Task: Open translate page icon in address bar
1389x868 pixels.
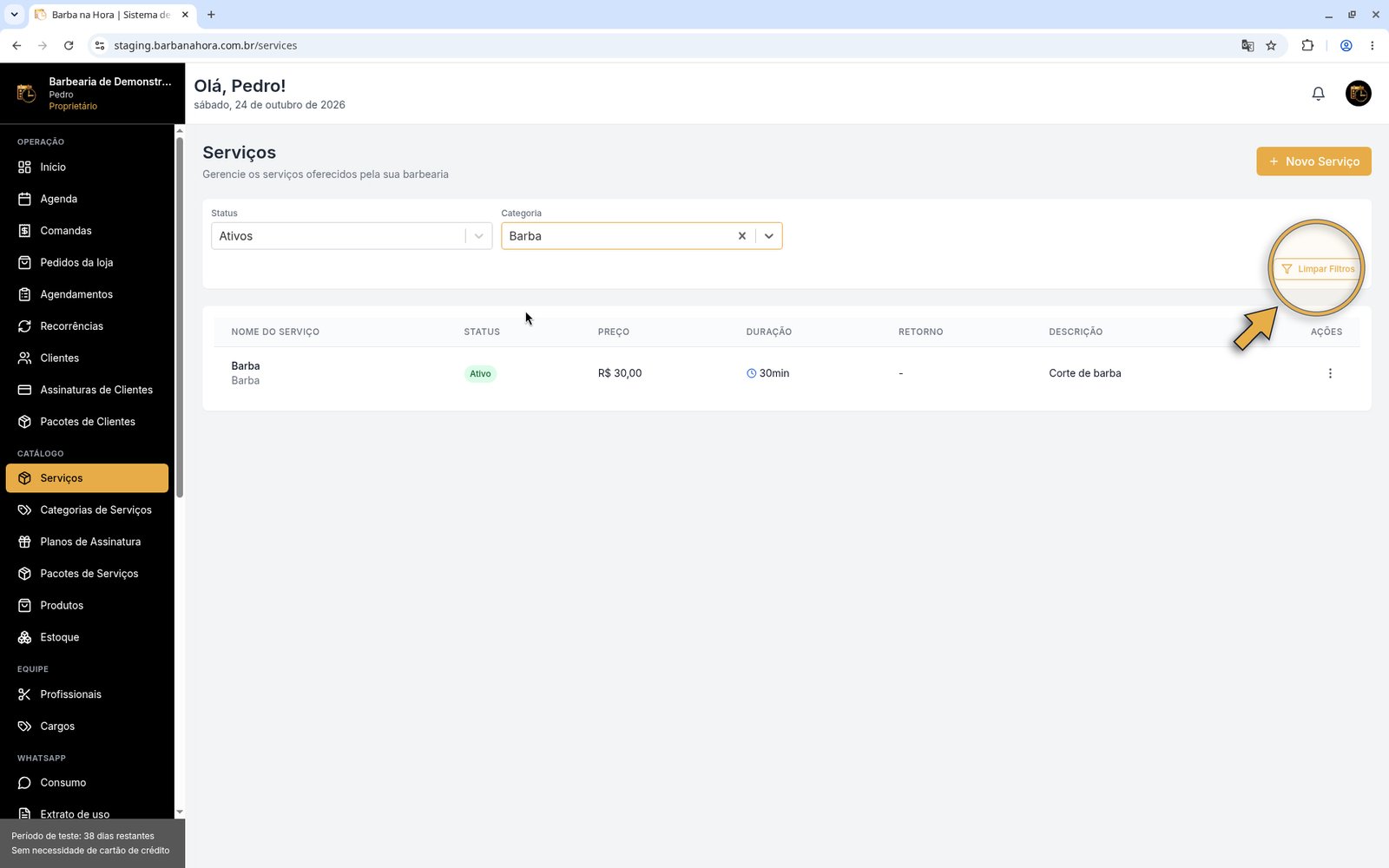Action: point(1247,46)
